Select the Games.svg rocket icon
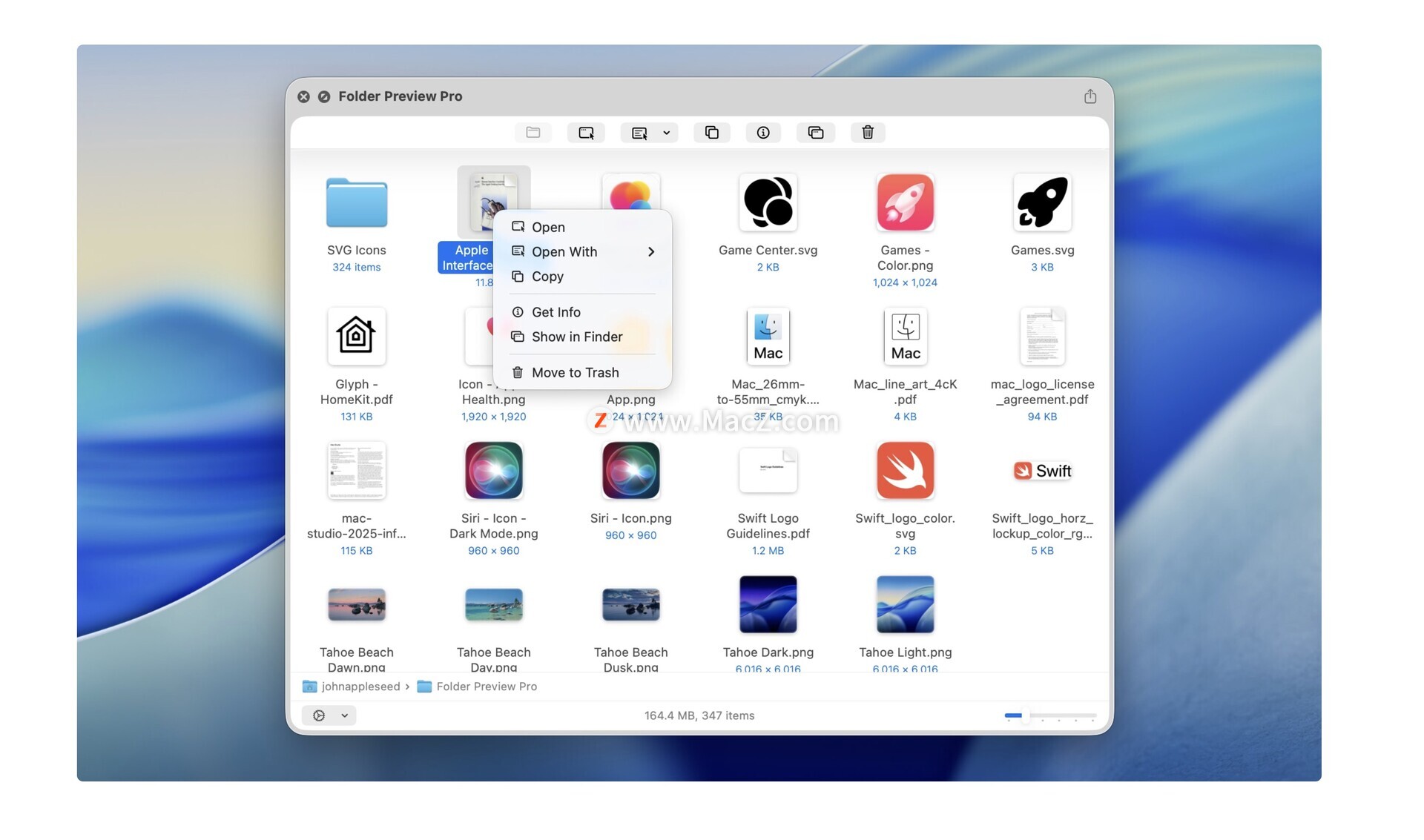This screenshot has width=1424, height=840. (1043, 202)
